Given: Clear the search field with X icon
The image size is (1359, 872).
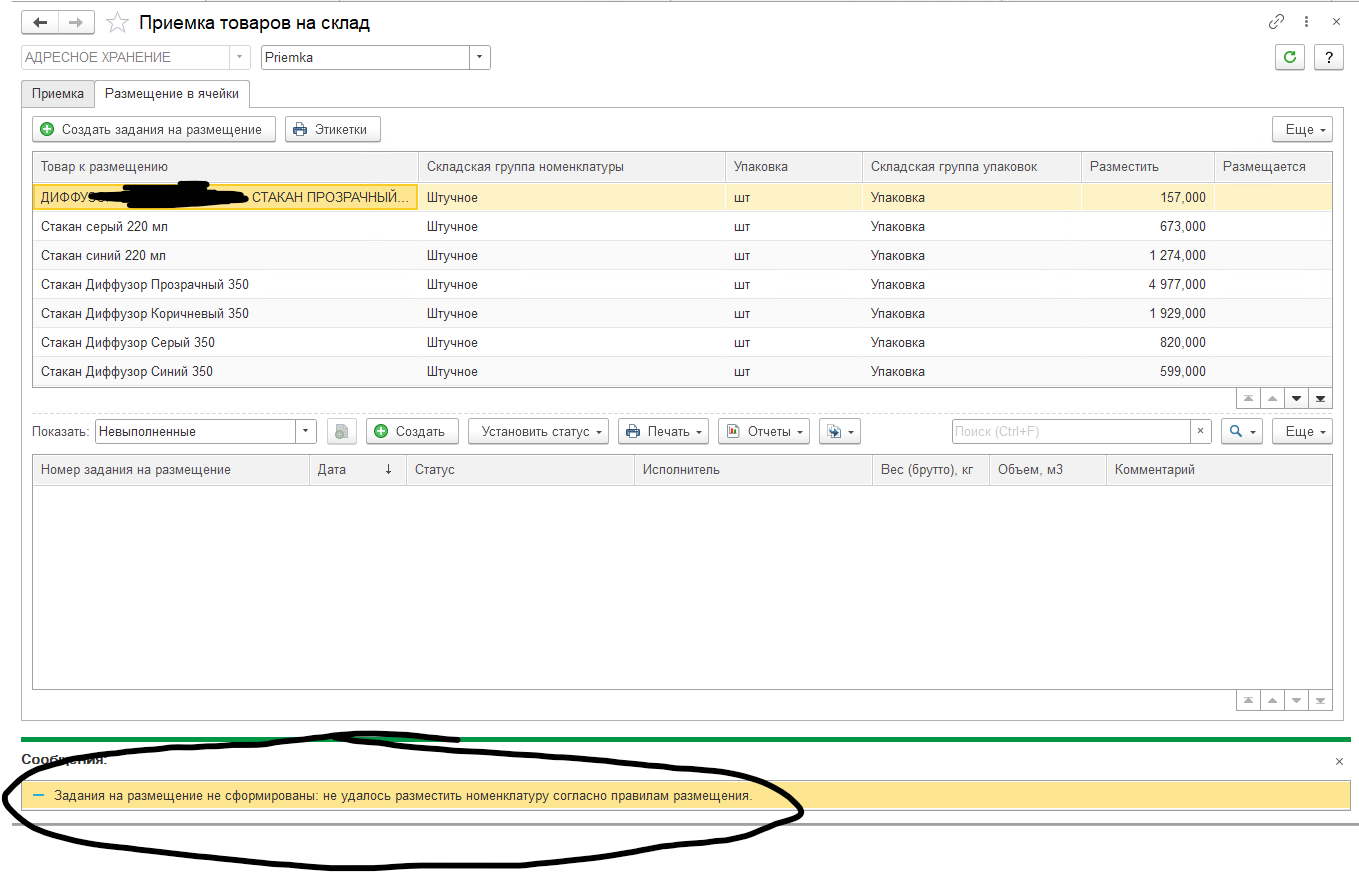Looking at the screenshot, I should point(1201,431).
